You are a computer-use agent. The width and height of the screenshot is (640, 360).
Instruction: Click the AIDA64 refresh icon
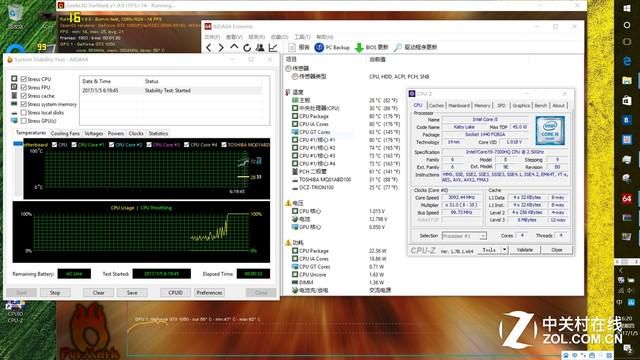click(247, 47)
